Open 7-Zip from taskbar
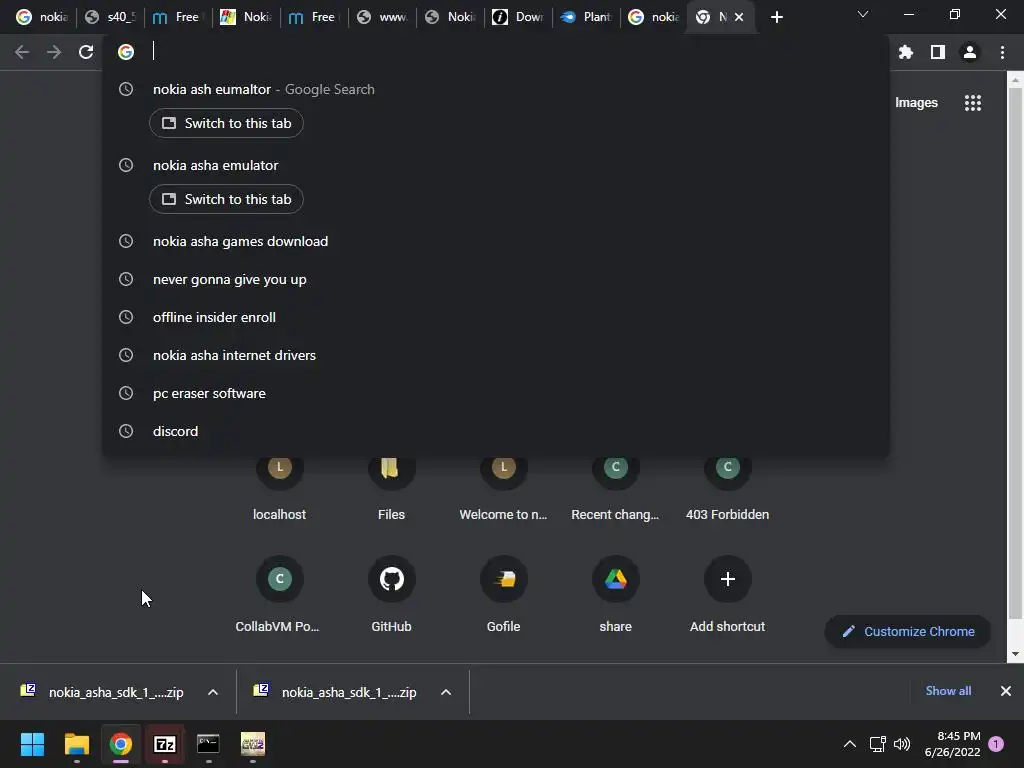This screenshot has width=1024, height=768. point(165,744)
